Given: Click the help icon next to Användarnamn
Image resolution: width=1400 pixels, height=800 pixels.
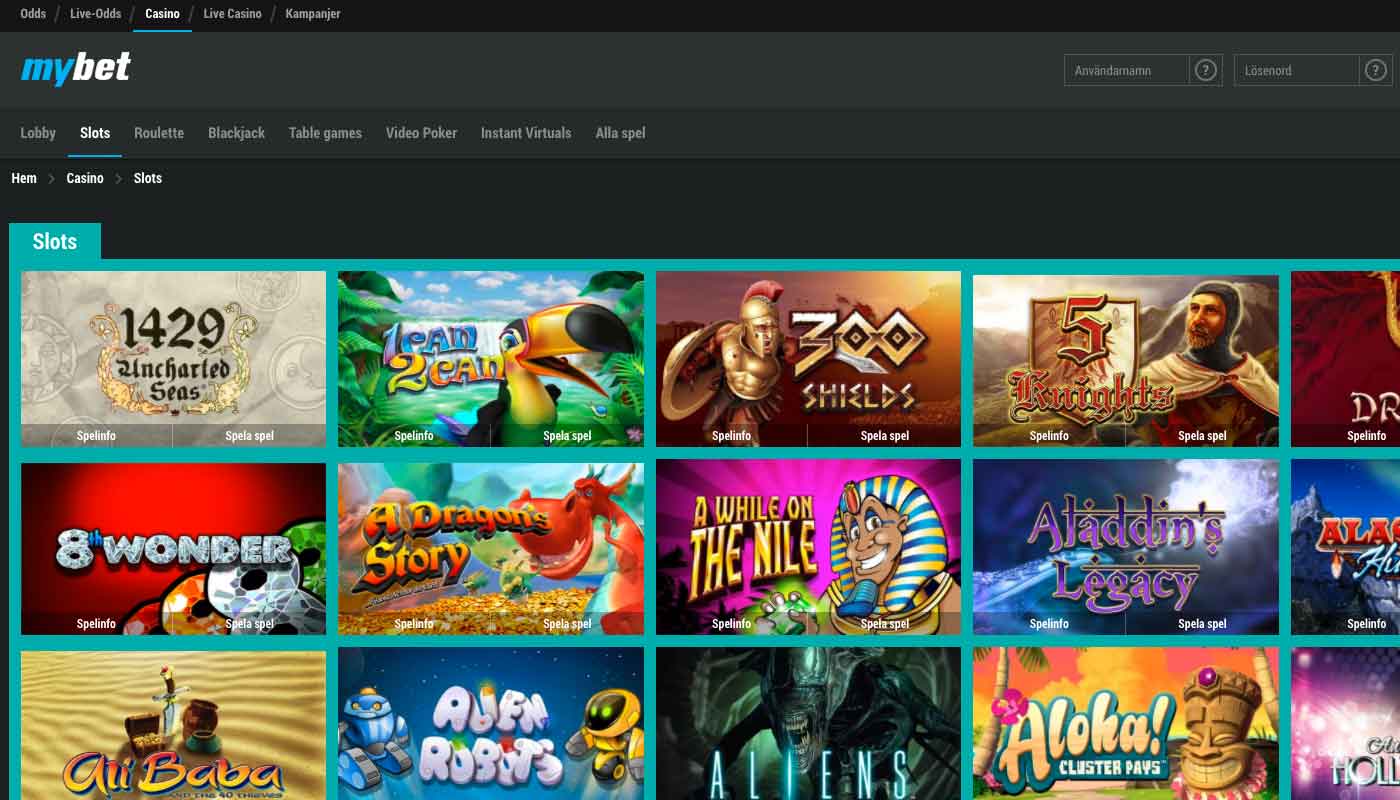Looking at the screenshot, I should (x=1206, y=70).
